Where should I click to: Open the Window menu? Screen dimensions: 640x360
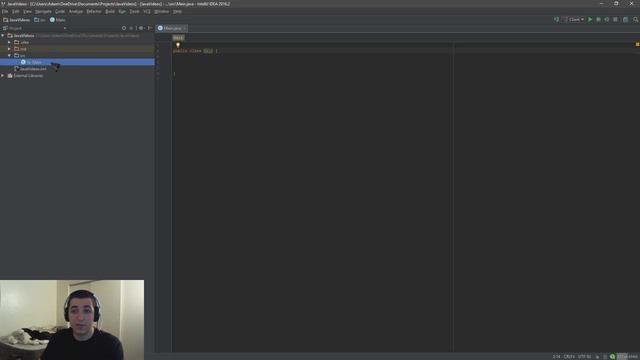(162, 11)
